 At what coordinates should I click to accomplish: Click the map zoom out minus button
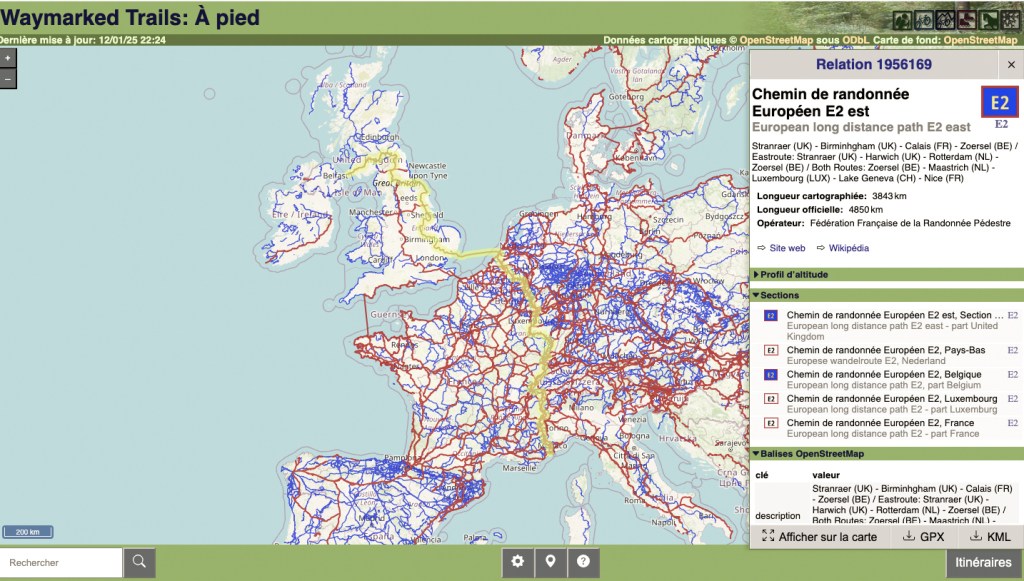point(8,78)
